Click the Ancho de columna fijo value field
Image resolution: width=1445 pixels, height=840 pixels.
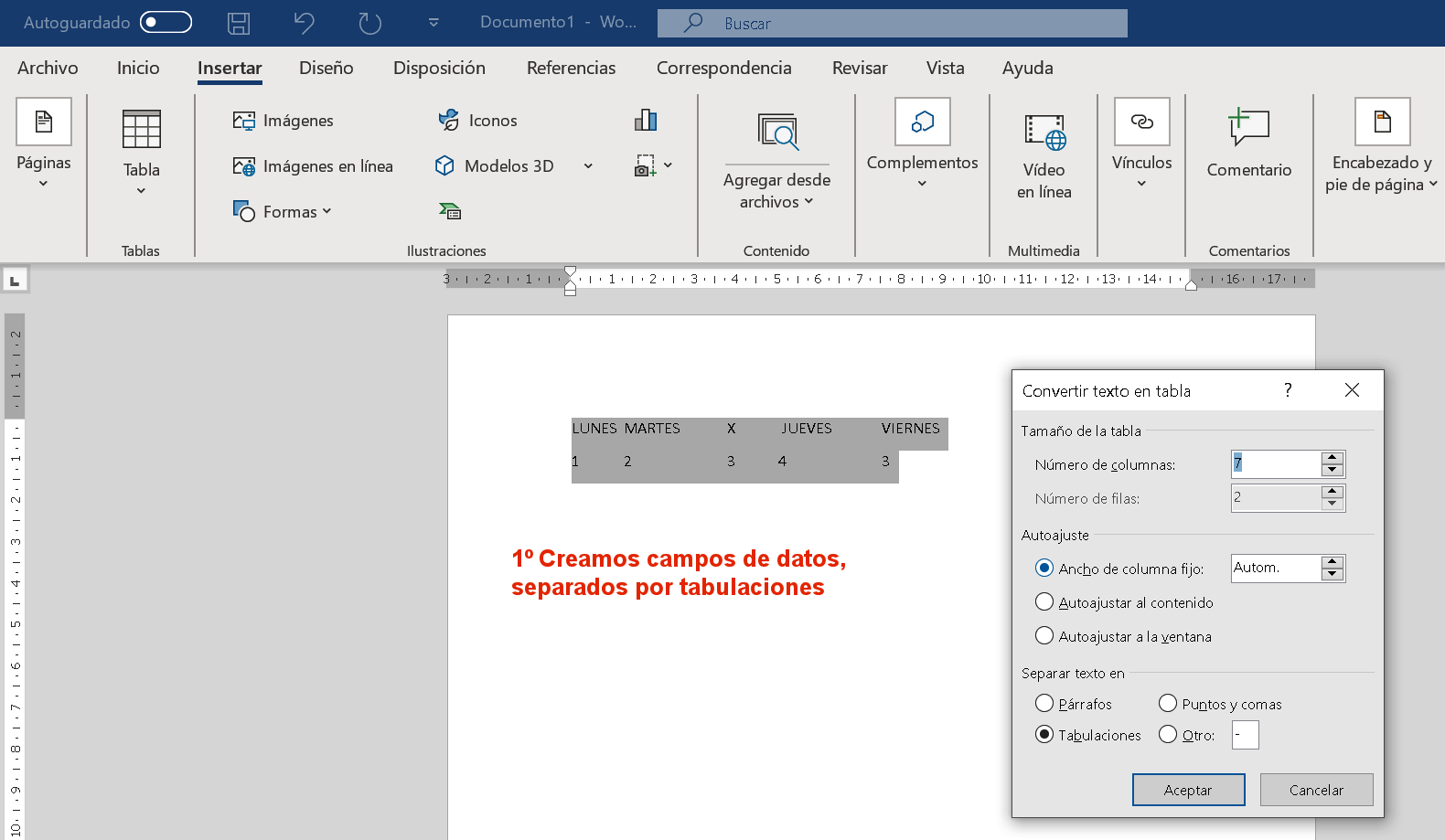click(x=1276, y=569)
